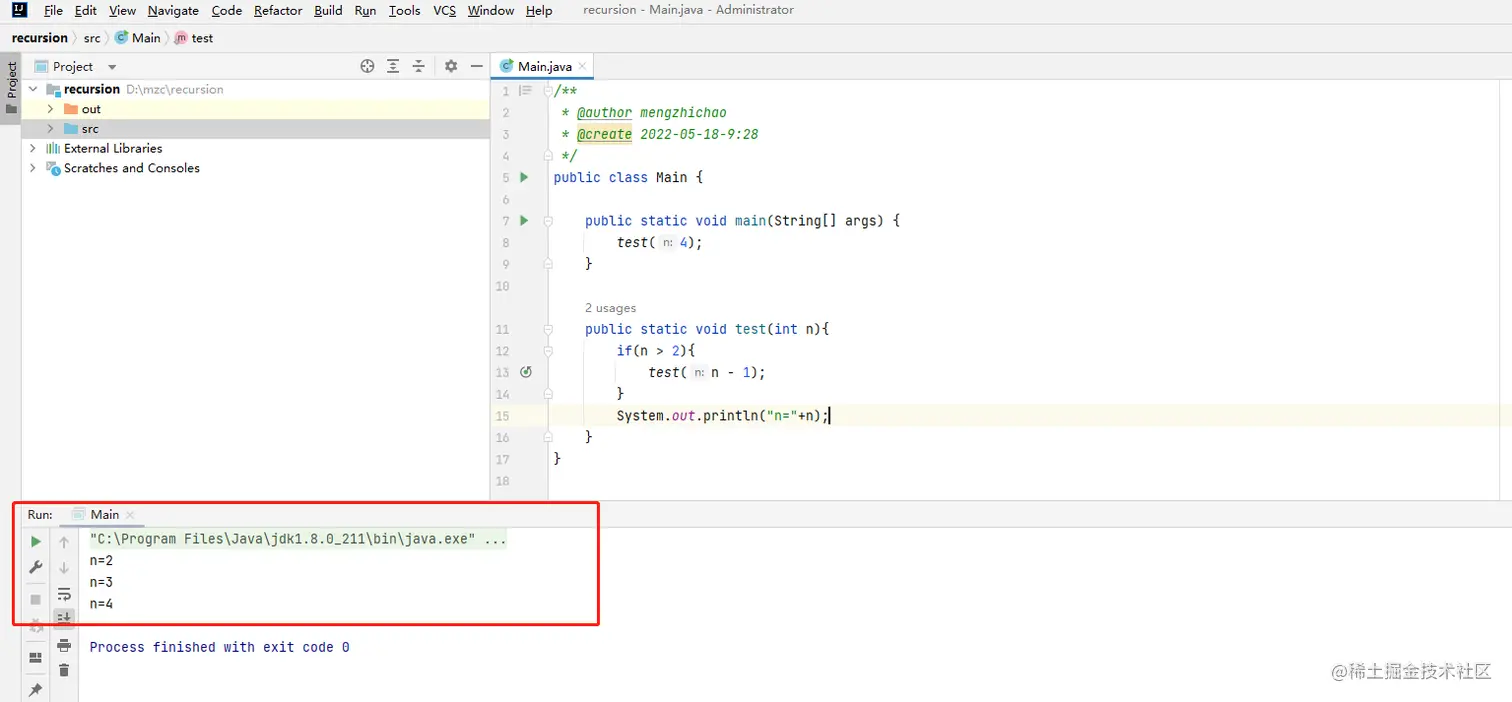Hide the Project panel with minus icon
The height and width of the screenshot is (702, 1512).
pyautogui.click(x=477, y=66)
